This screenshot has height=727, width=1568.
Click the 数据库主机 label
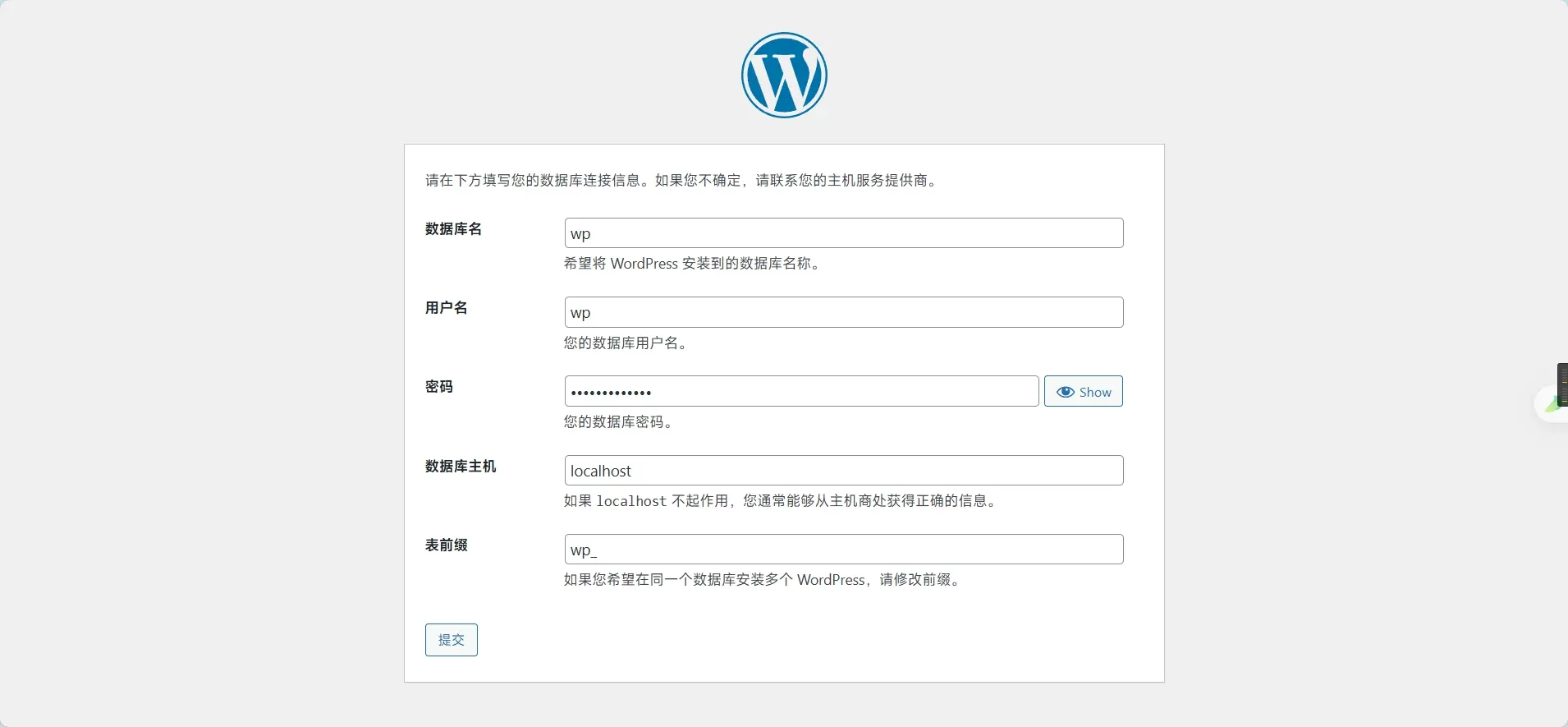[x=461, y=467]
